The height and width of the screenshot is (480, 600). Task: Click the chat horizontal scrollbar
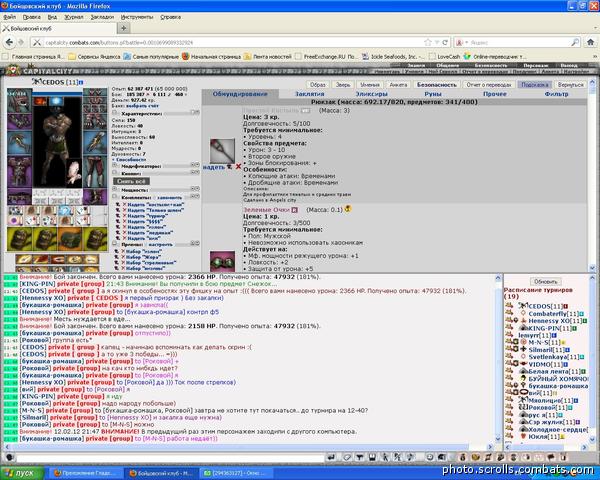tap(248, 447)
